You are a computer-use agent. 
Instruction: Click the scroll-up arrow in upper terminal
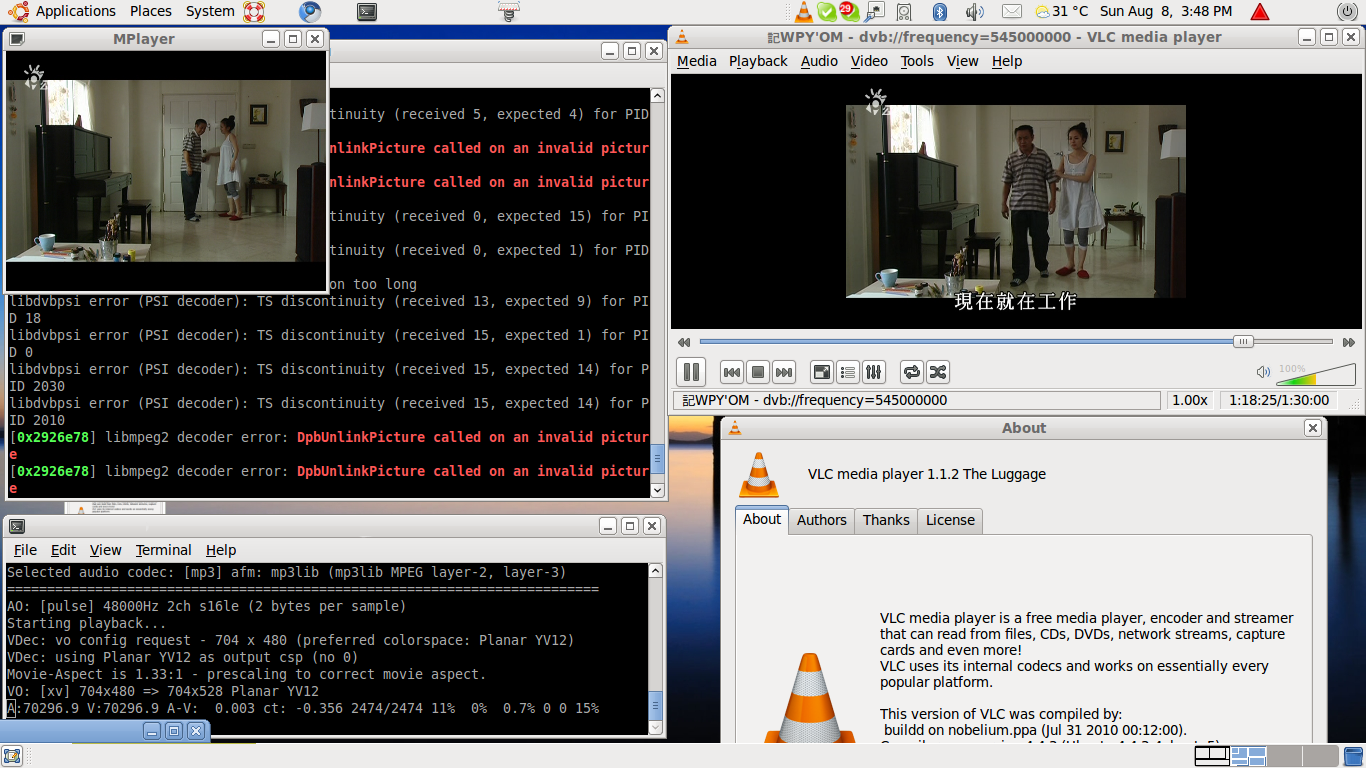click(x=657, y=96)
